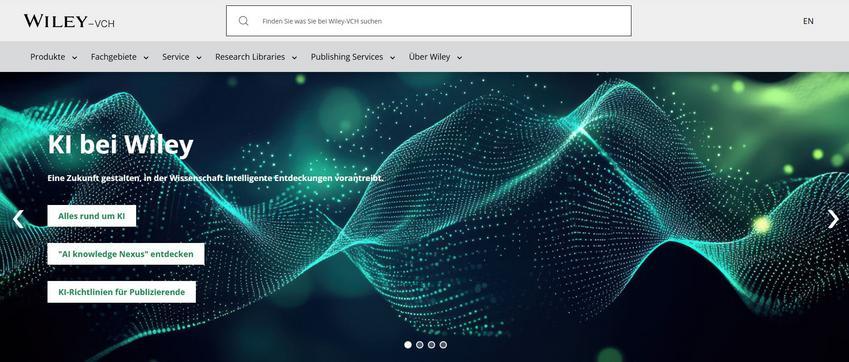The height and width of the screenshot is (362, 849).
Task: Open the Fachgebiete menu
Action: click(114, 57)
